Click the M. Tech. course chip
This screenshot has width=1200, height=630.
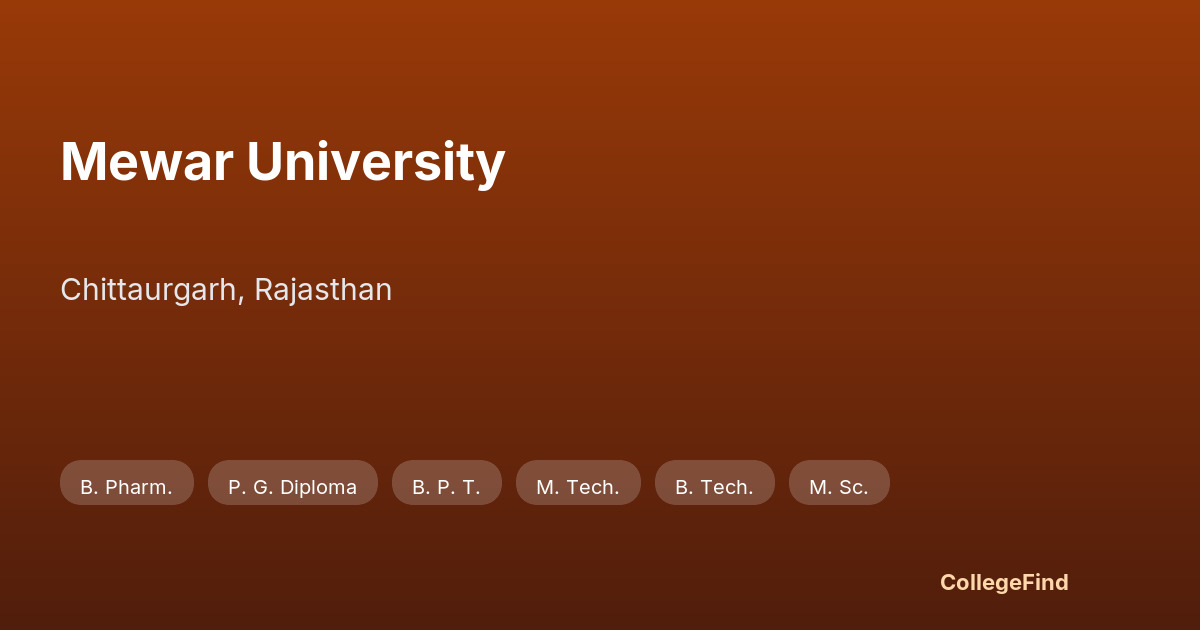578,487
